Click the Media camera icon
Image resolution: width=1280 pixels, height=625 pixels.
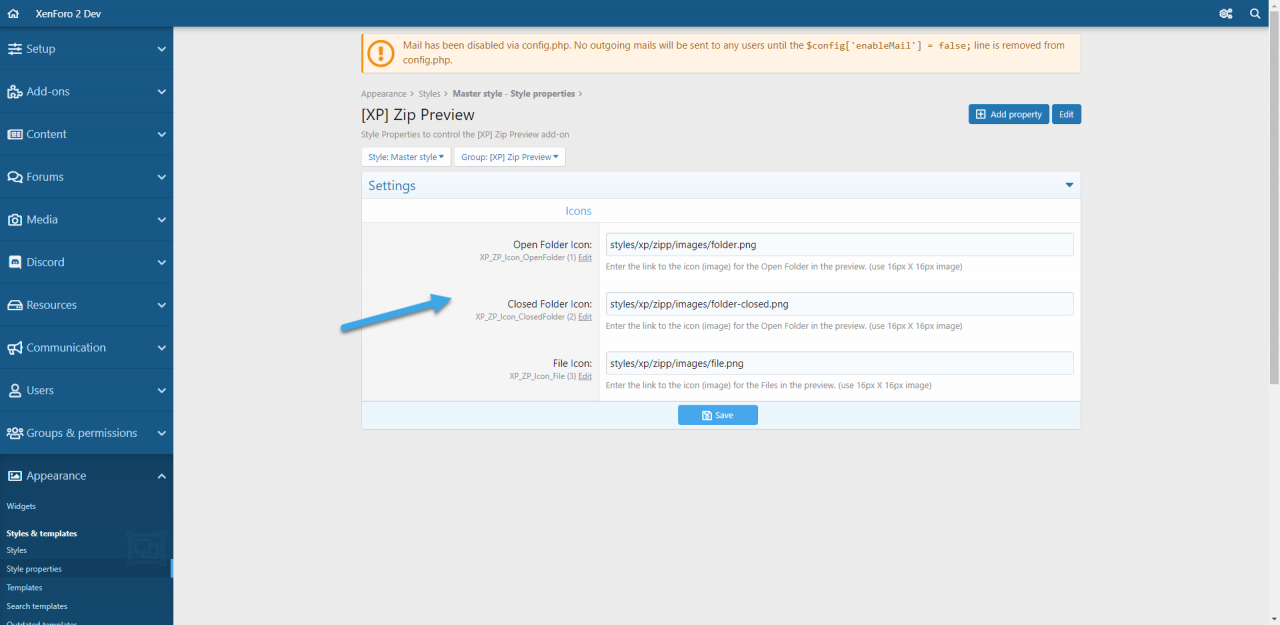[15, 220]
